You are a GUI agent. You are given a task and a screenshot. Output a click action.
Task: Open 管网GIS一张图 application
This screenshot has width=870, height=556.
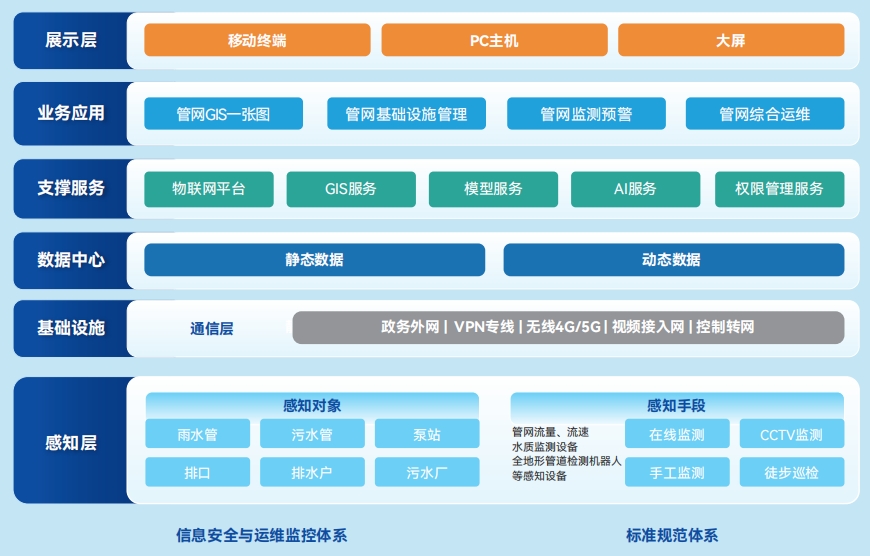[224, 114]
